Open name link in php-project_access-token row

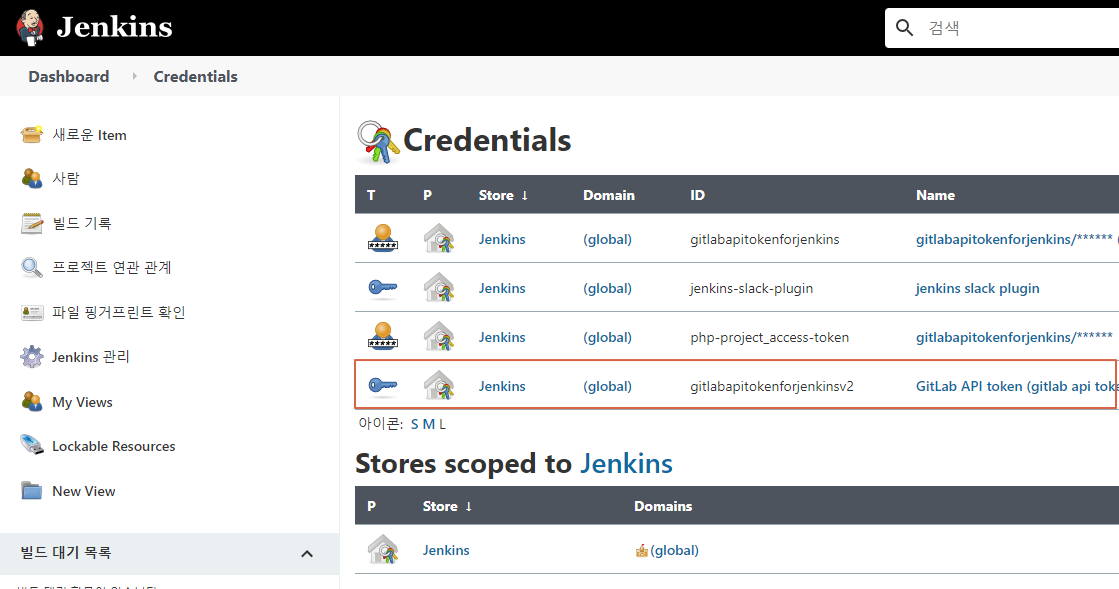pos(1014,337)
